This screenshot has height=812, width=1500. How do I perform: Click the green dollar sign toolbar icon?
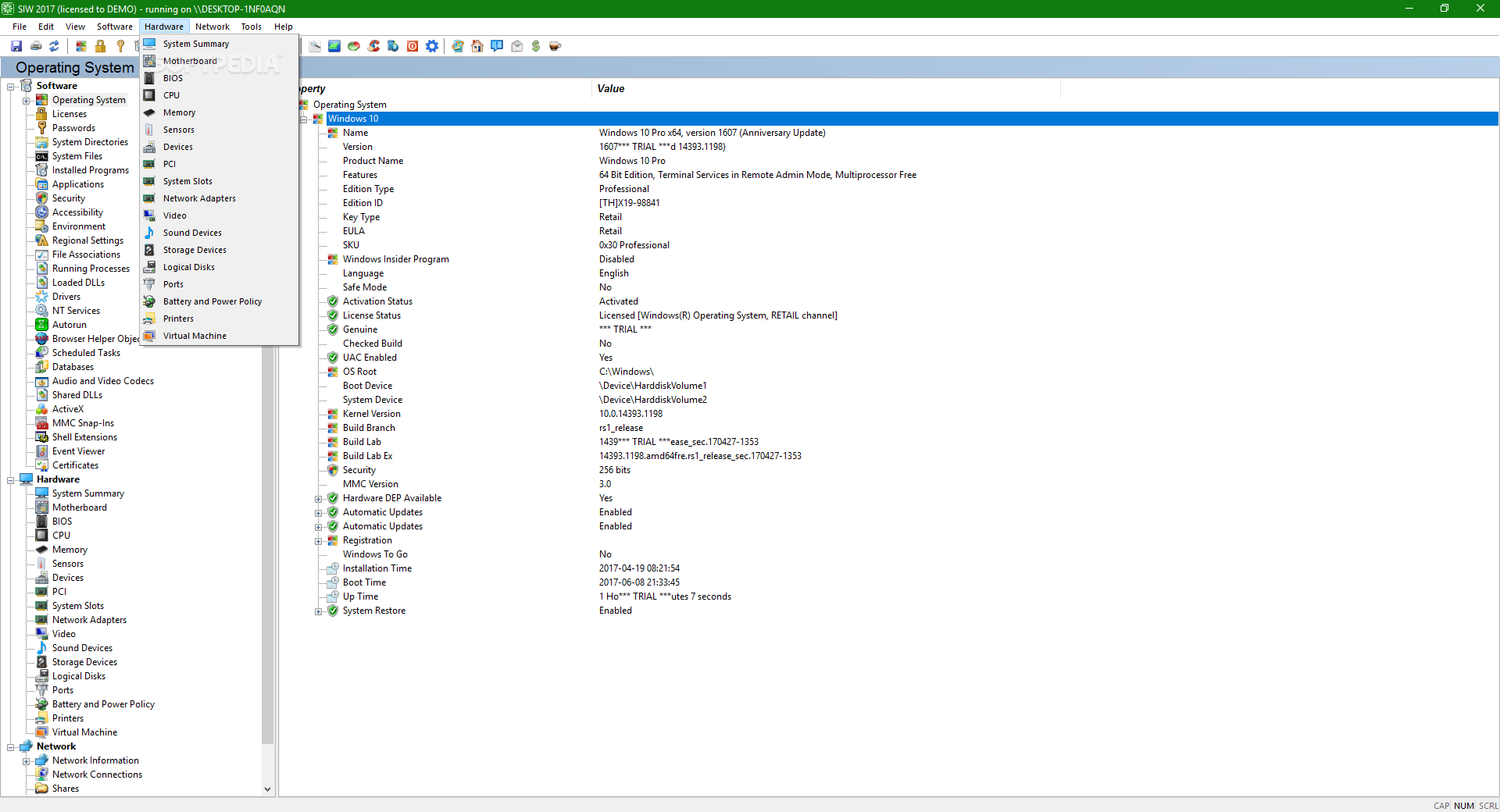pyautogui.click(x=536, y=46)
